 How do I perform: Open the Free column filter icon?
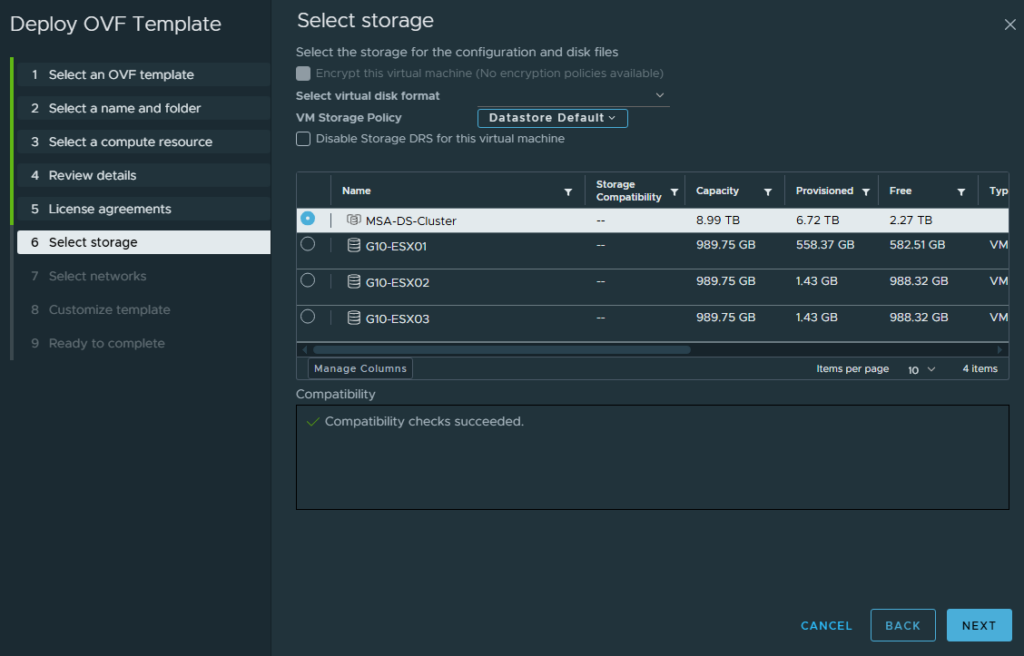click(961, 192)
